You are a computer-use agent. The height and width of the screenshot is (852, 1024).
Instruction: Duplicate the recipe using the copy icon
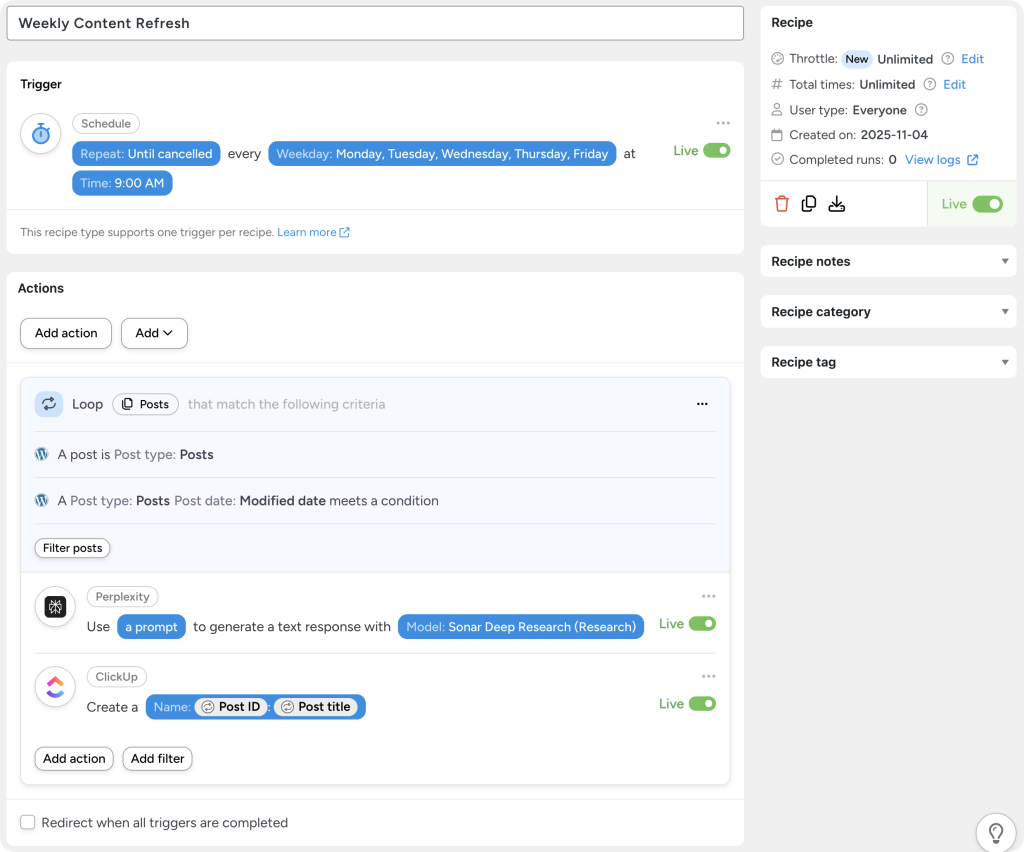[x=809, y=203]
